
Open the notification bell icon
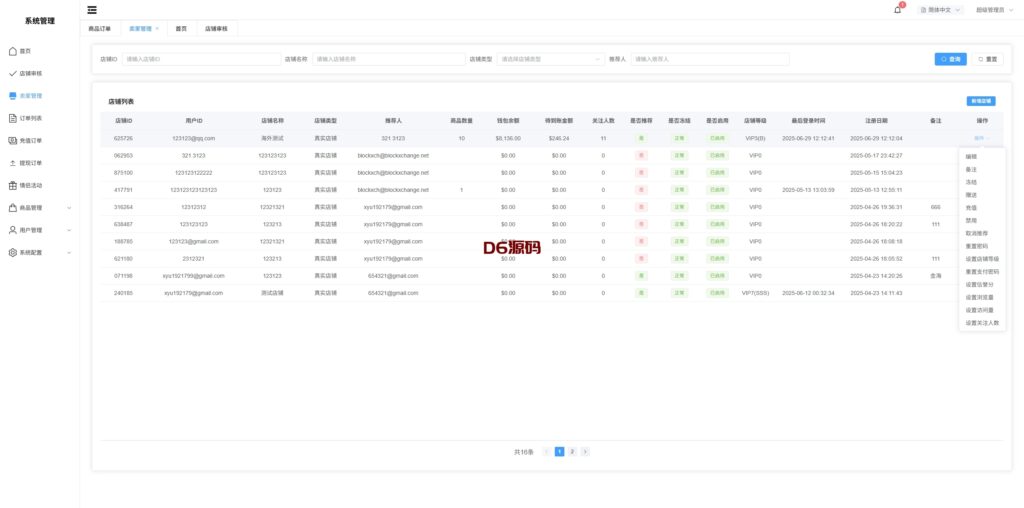pyautogui.click(x=897, y=10)
